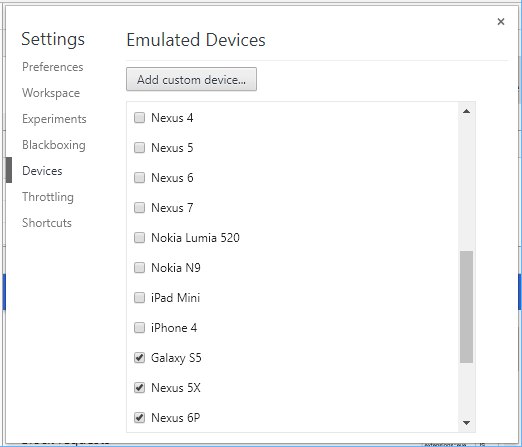
Task: Click the Nexus 6 label text
Action: (x=172, y=178)
